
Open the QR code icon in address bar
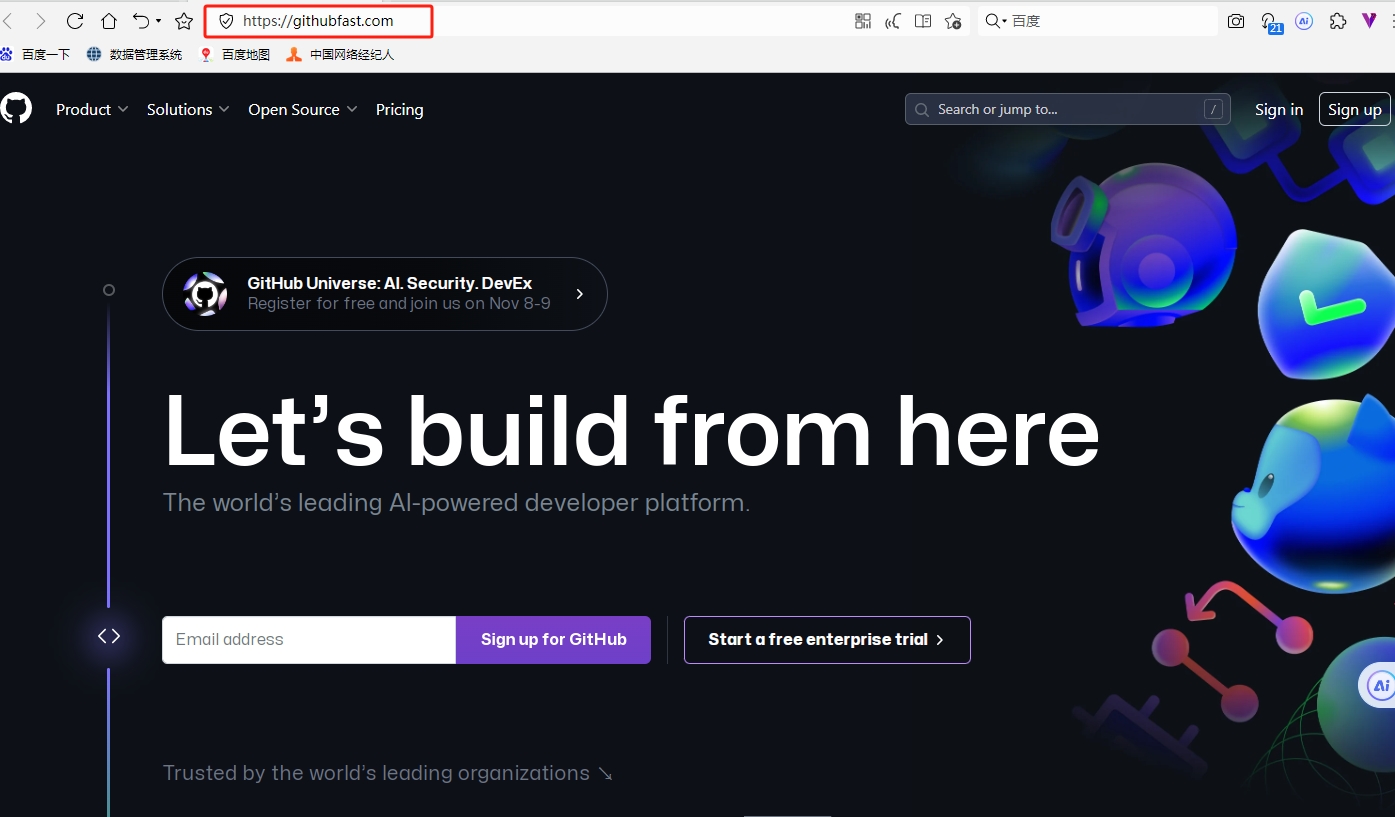863,21
